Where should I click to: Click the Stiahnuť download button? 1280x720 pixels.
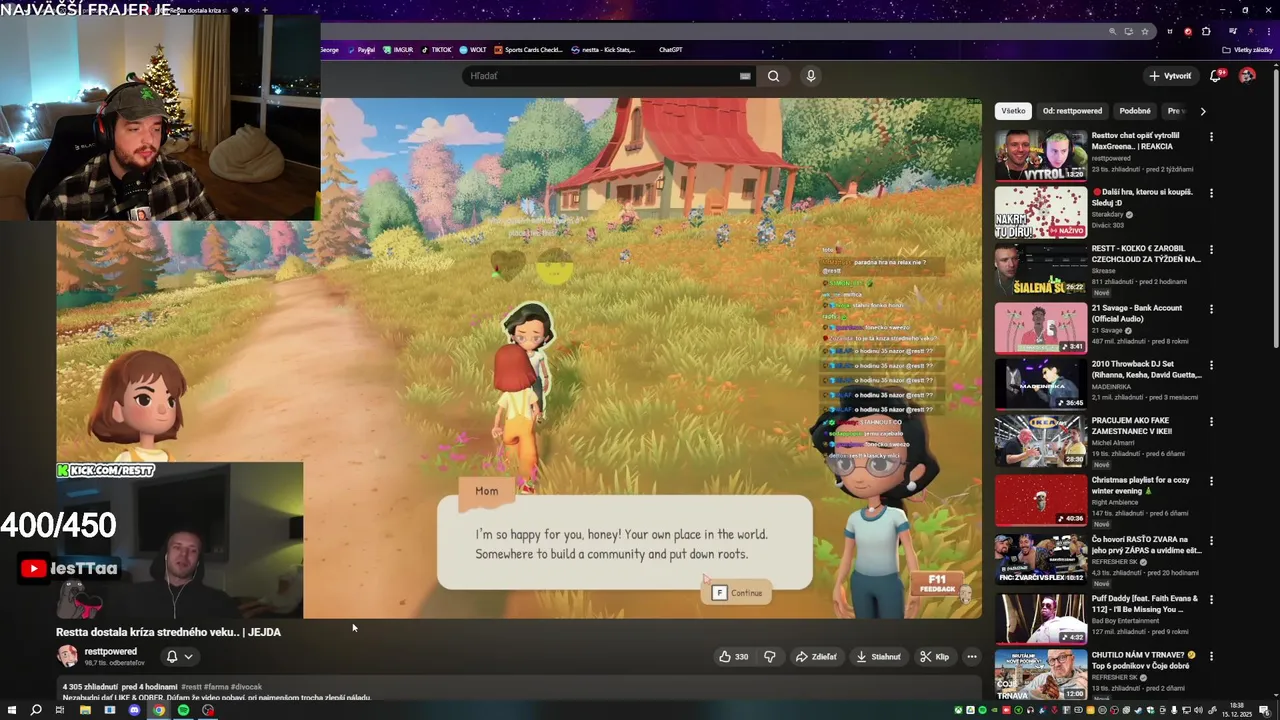878,657
